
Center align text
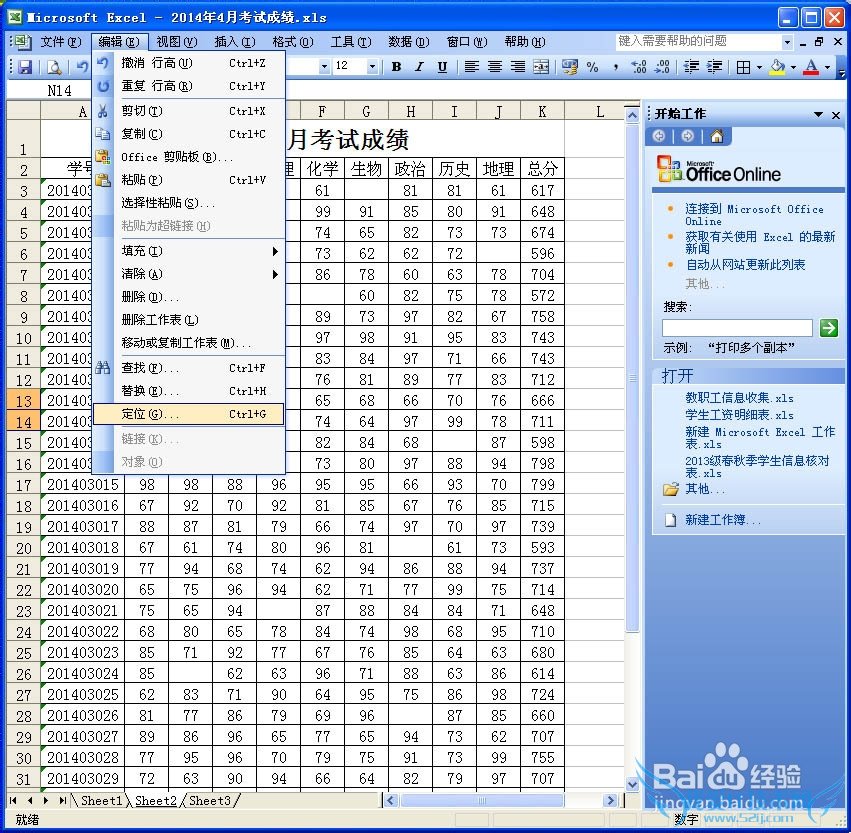494,67
